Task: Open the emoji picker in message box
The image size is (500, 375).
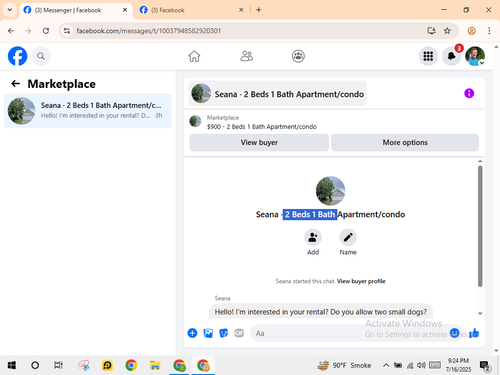Action: pyautogui.click(x=455, y=333)
